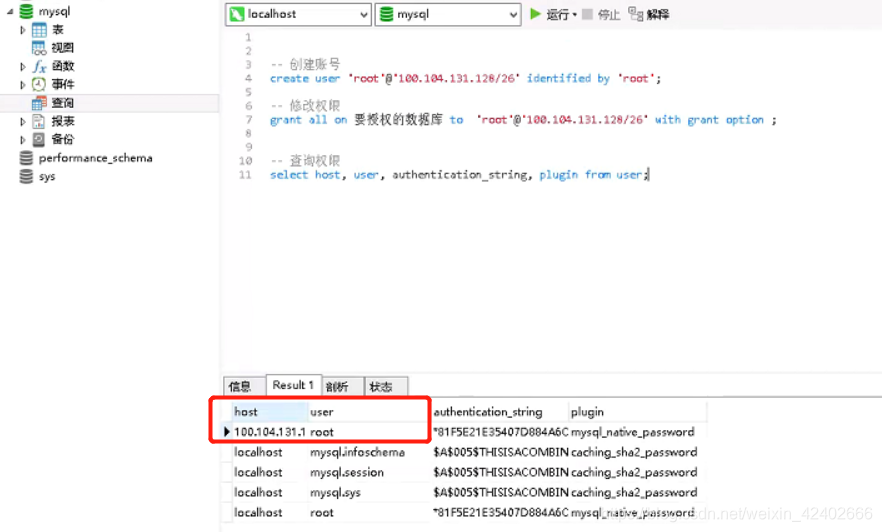Open the mysql database dropdown
The height and width of the screenshot is (532, 882).
pos(513,15)
